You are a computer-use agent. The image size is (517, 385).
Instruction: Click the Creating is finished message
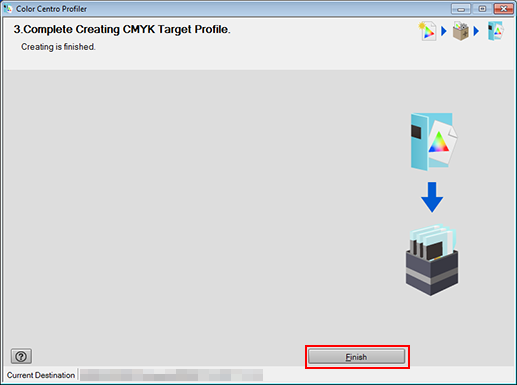click(58, 47)
